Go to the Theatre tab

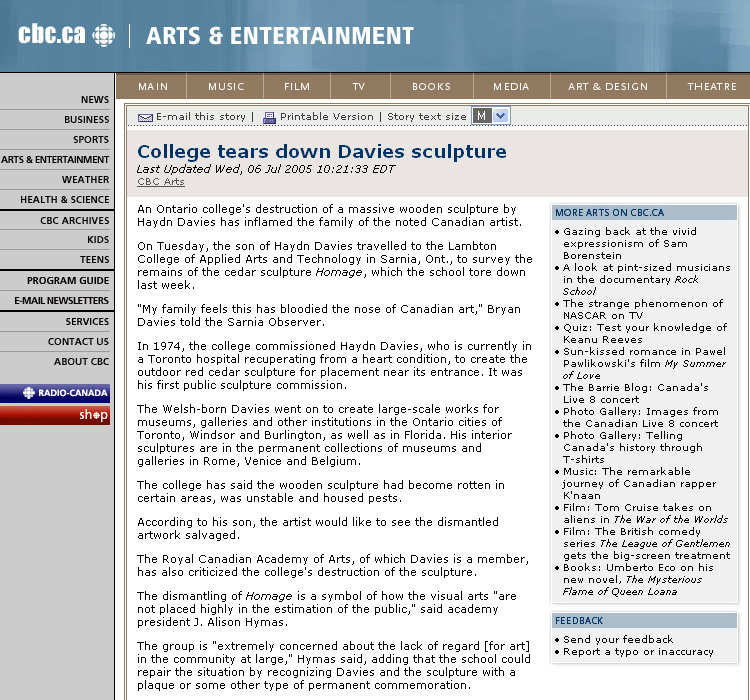(712, 87)
